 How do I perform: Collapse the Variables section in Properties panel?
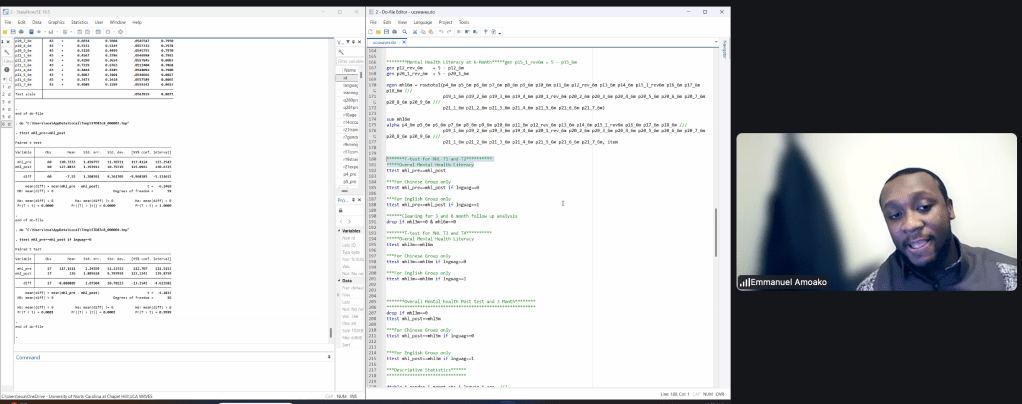click(338, 230)
